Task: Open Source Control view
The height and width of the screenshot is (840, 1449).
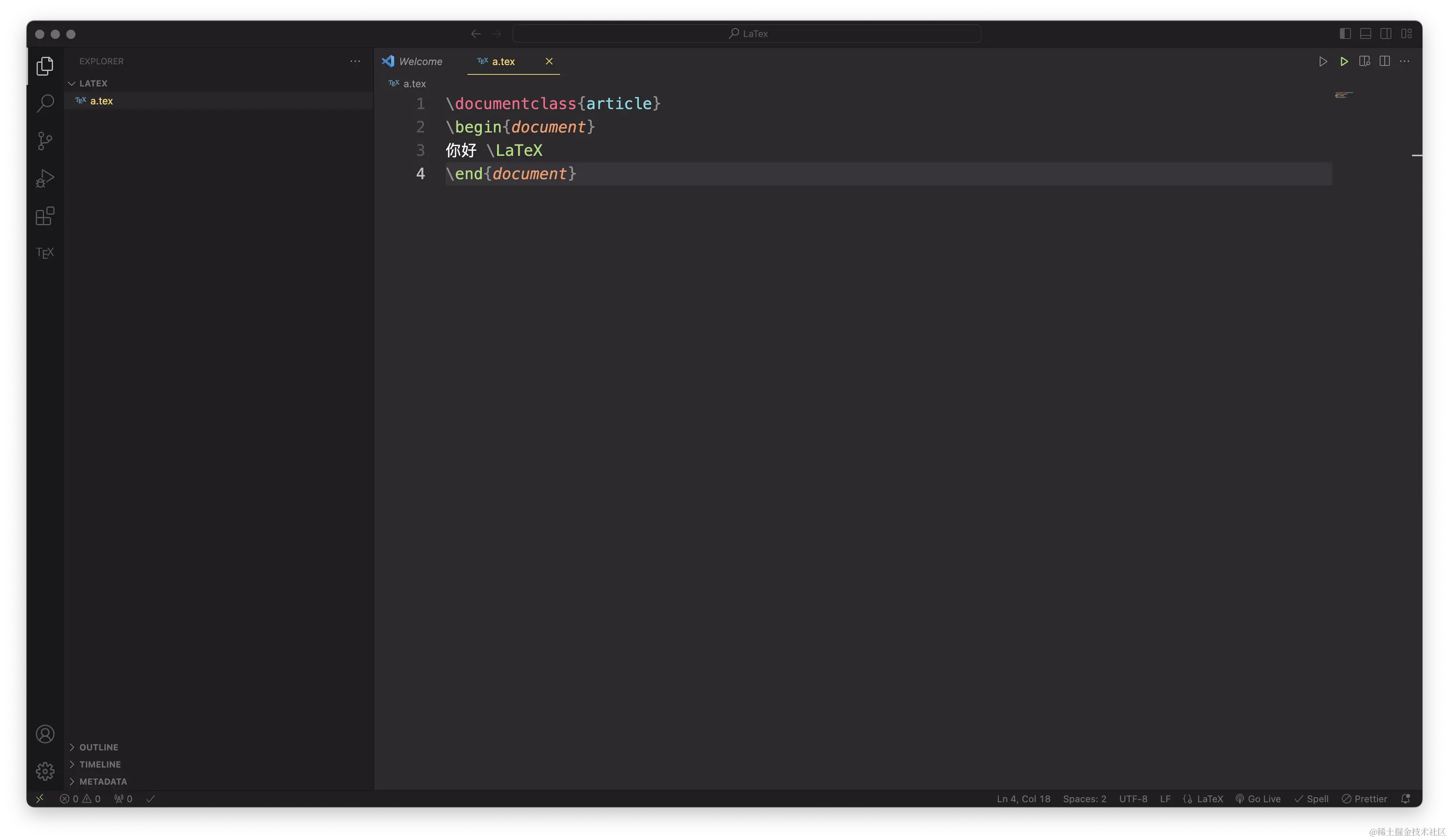Action: (x=45, y=141)
